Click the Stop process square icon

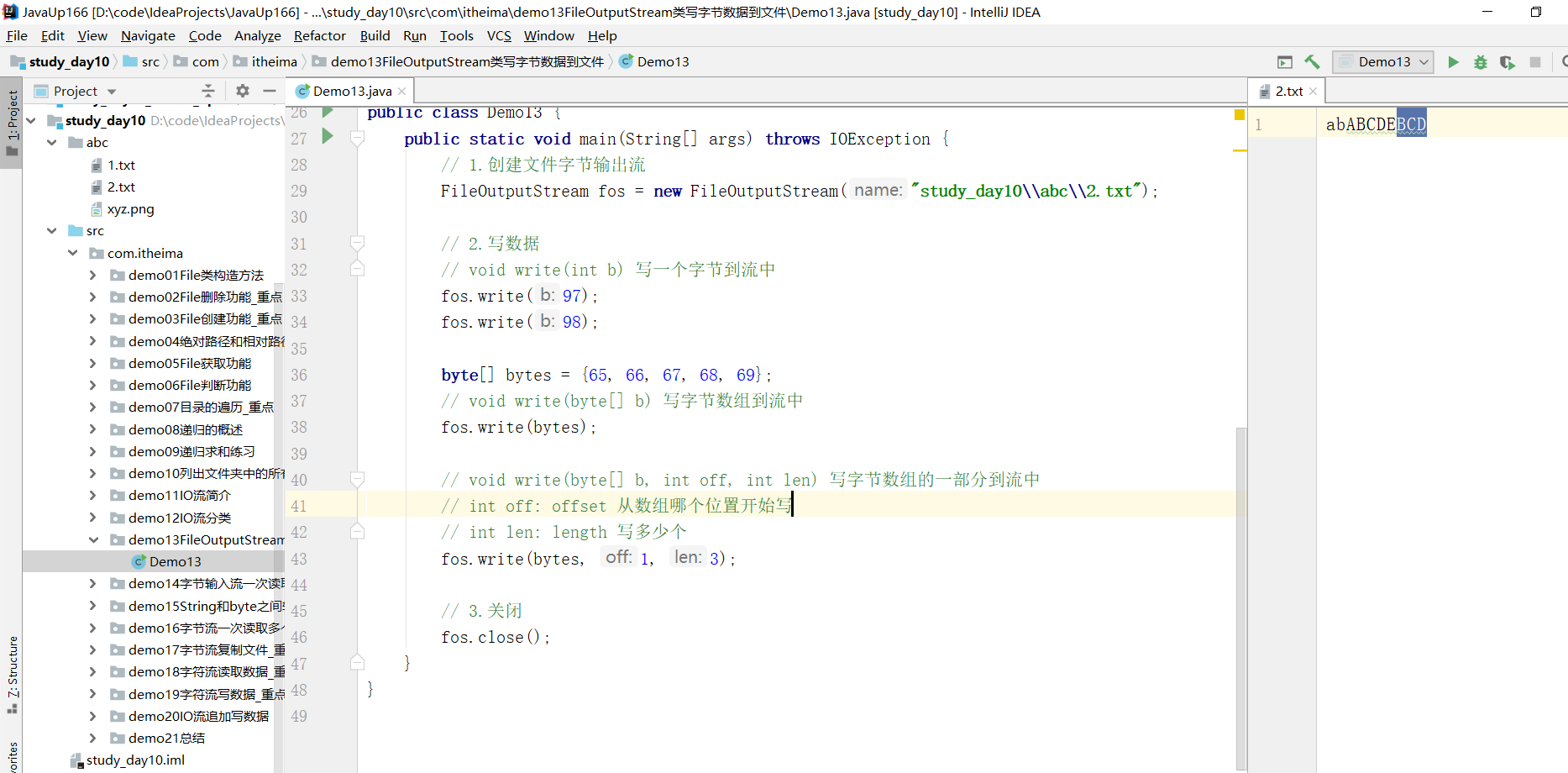coord(1535,62)
